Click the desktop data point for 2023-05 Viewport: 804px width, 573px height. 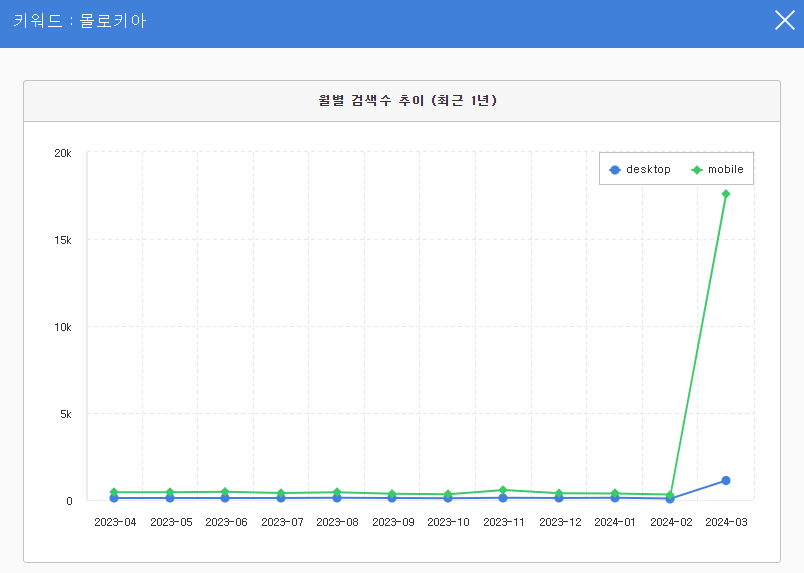click(x=170, y=498)
